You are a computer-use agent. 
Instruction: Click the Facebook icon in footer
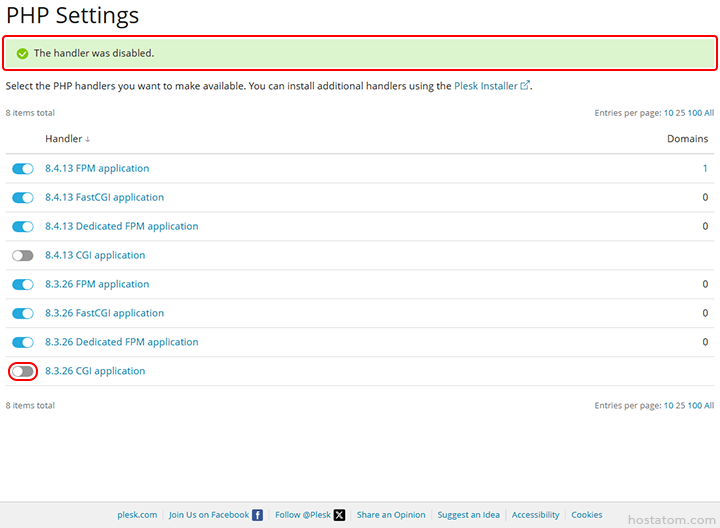[258, 515]
